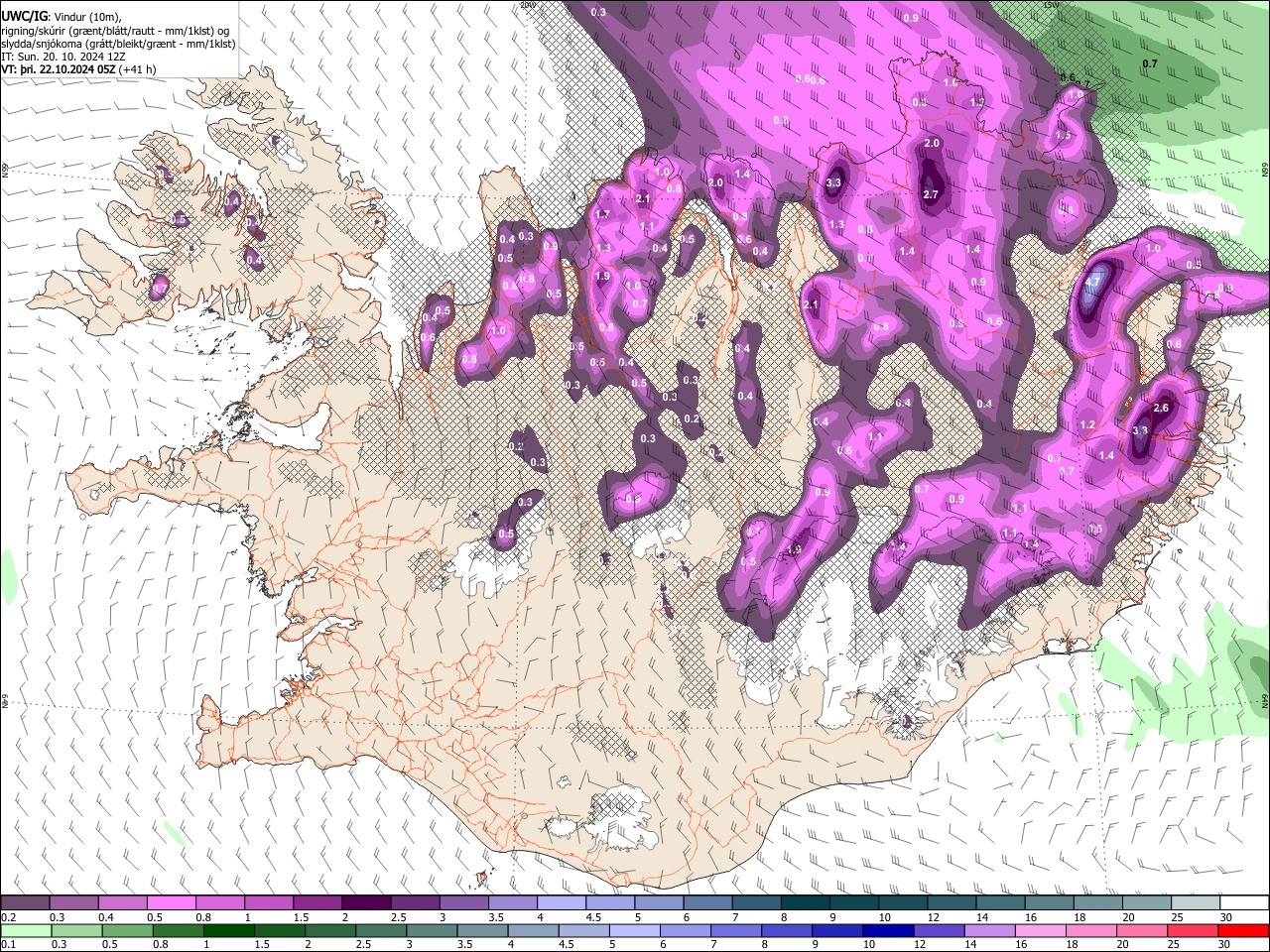
Task: Click the darkest green 1–1.5 bottom legend swatch
Action: tap(229, 930)
